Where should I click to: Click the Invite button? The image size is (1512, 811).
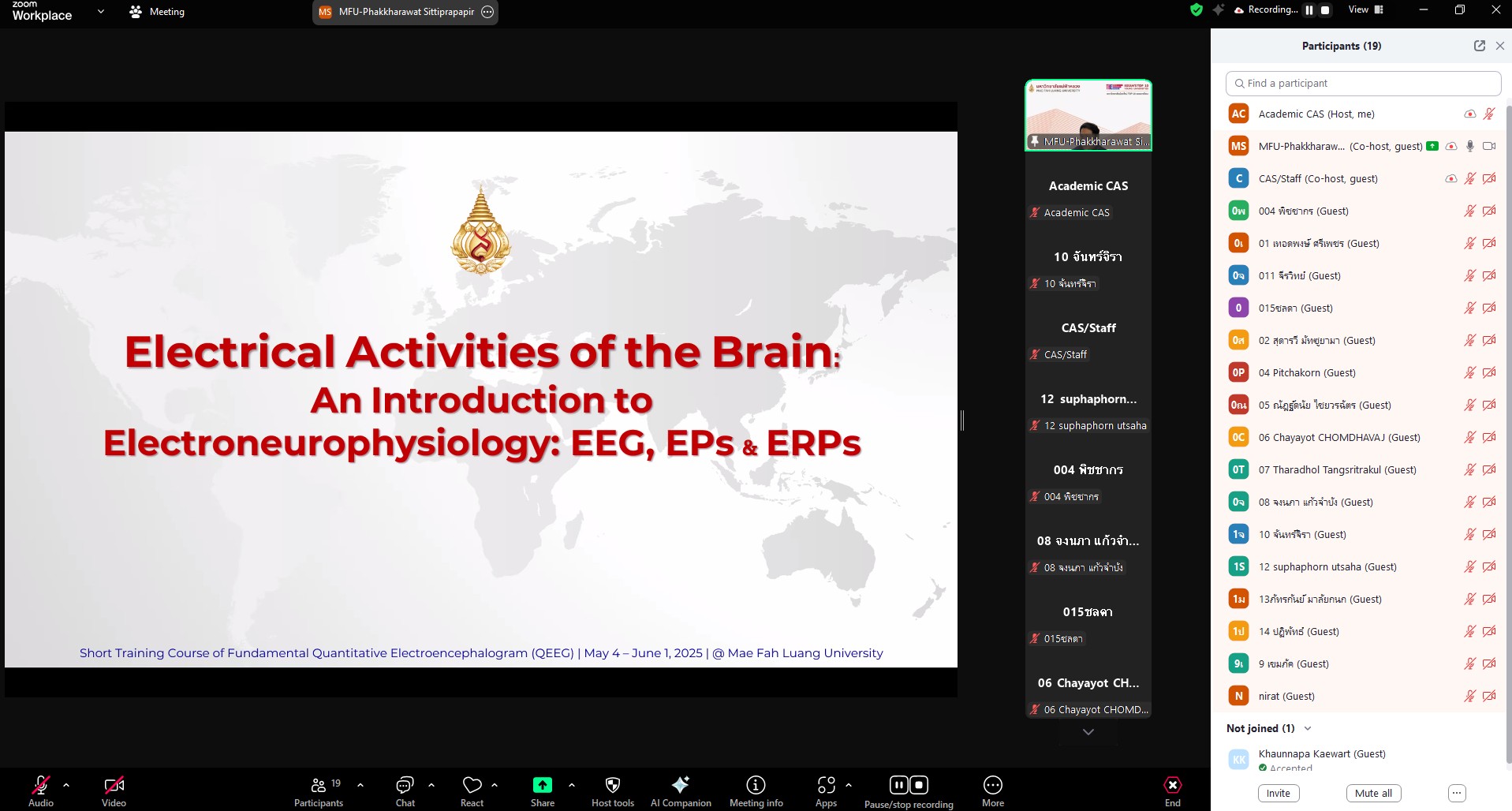point(1278,793)
